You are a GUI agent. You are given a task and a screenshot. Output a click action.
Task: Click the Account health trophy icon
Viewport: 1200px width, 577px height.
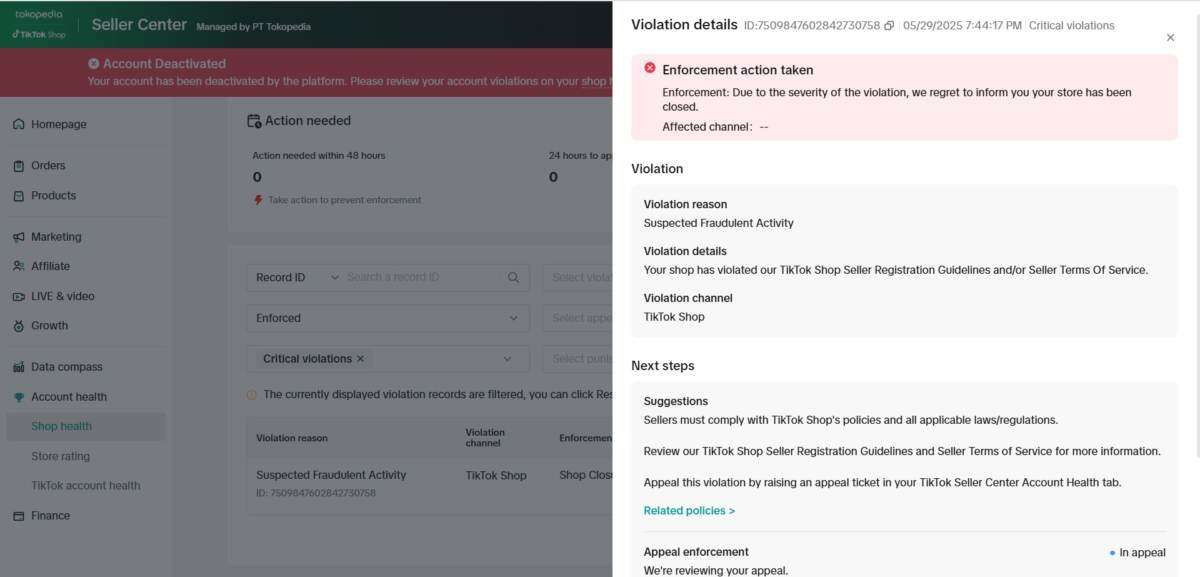click(19, 397)
